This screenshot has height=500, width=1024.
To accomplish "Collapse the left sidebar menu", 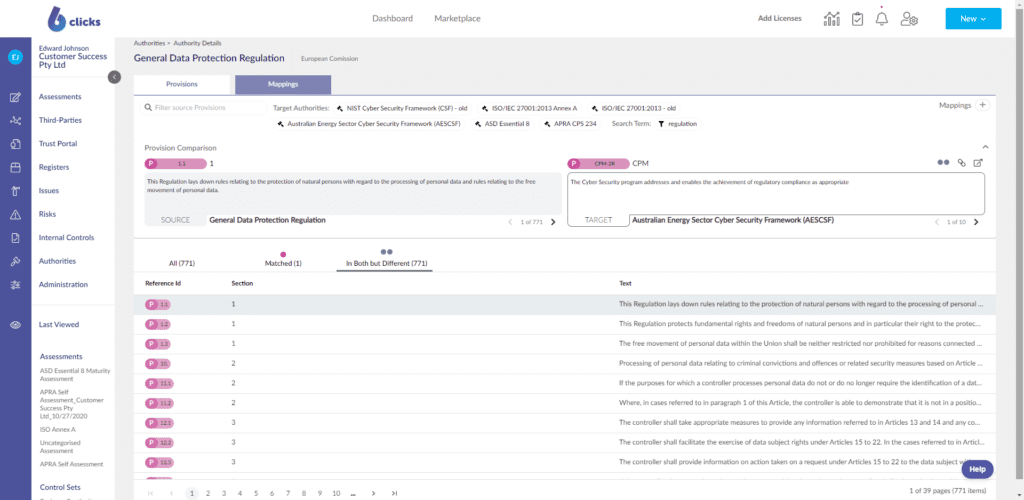I will click(114, 77).
